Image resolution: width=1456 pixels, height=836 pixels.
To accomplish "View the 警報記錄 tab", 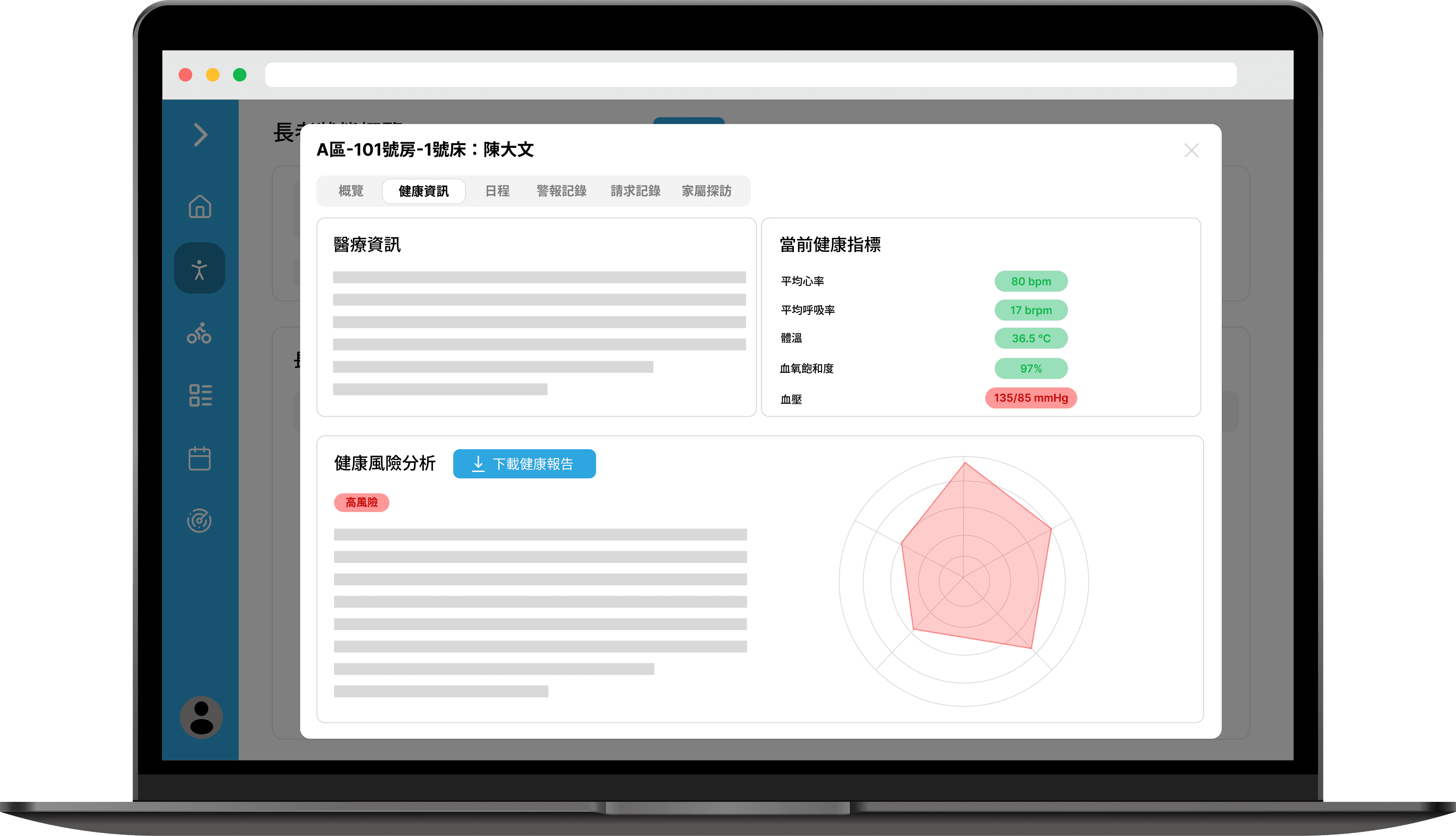I will [x=561, y=191].
